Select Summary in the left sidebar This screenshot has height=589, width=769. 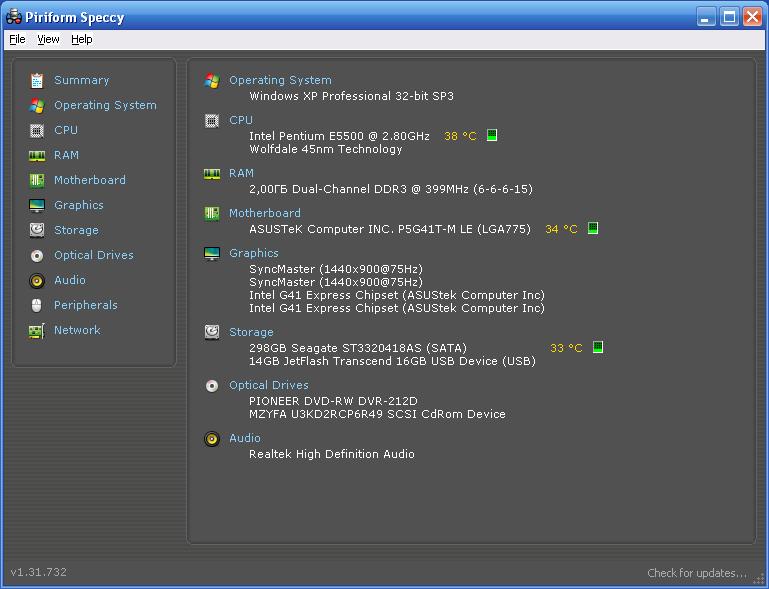81,80
